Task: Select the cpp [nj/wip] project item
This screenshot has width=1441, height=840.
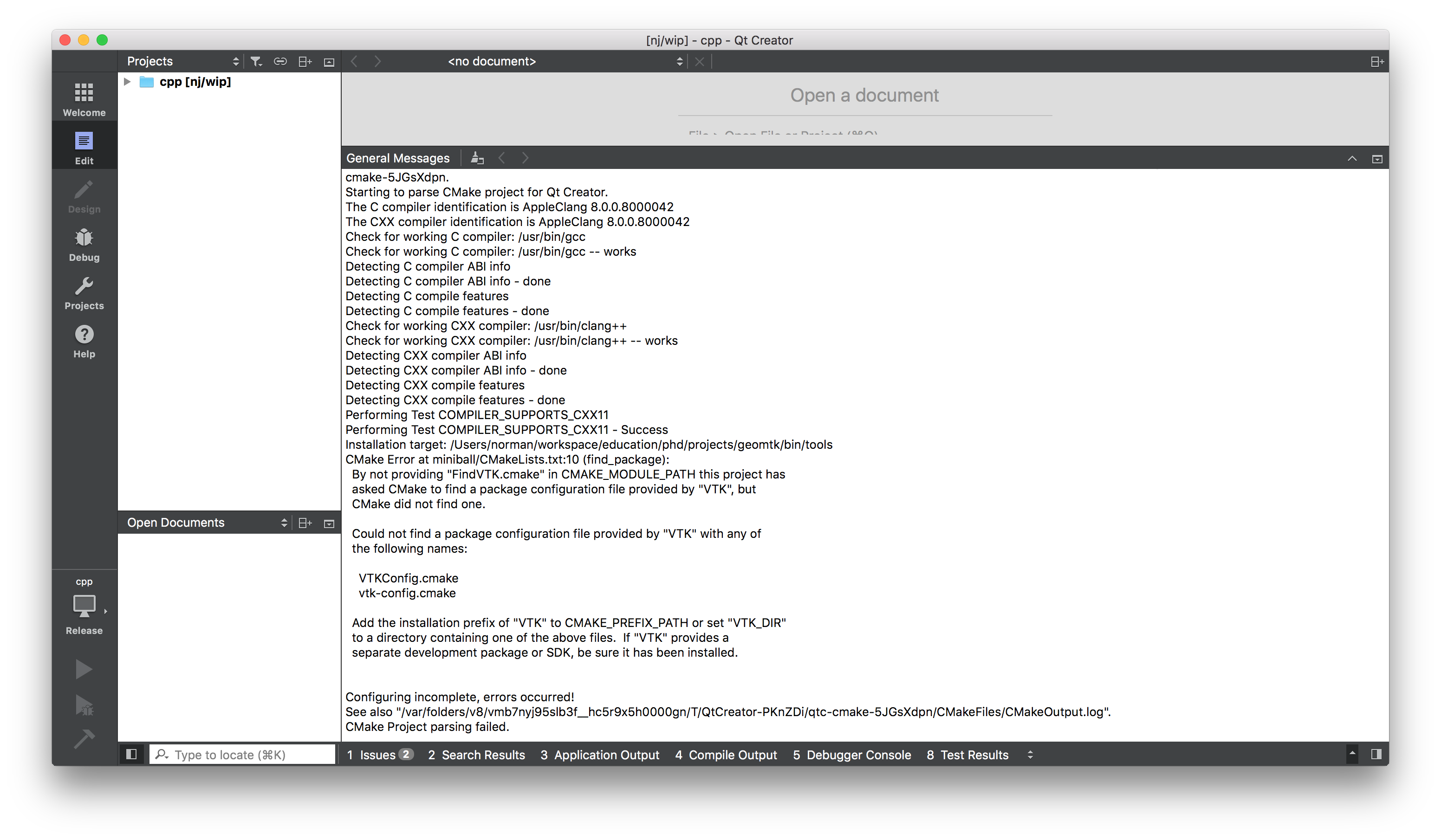Action: click(x=195, y=82)
